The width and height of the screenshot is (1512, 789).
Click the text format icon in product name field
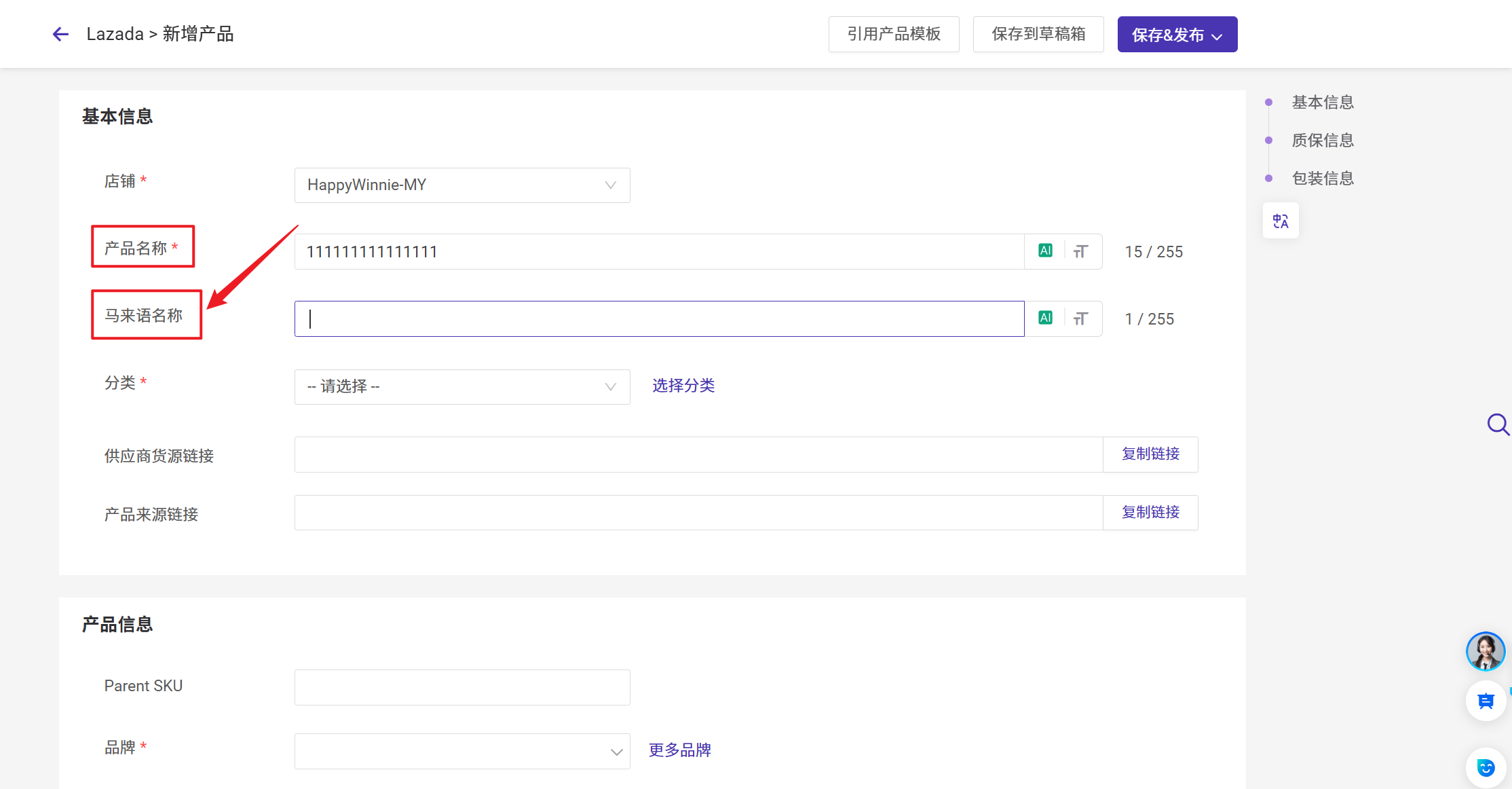1081,251
